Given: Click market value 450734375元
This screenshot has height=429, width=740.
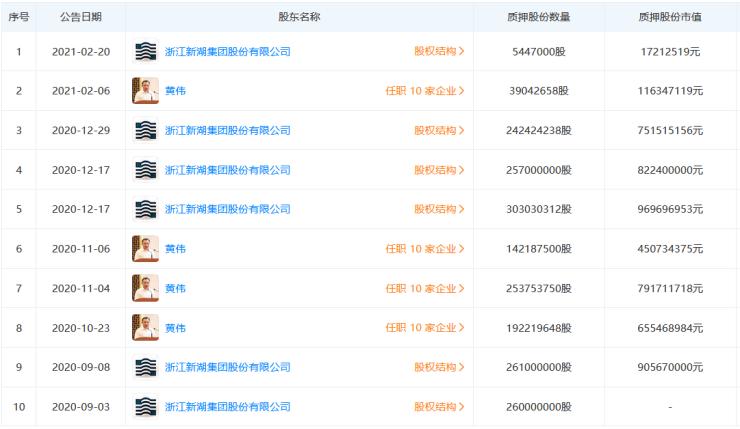Looking at the screenshot, I should coord(670,249).
